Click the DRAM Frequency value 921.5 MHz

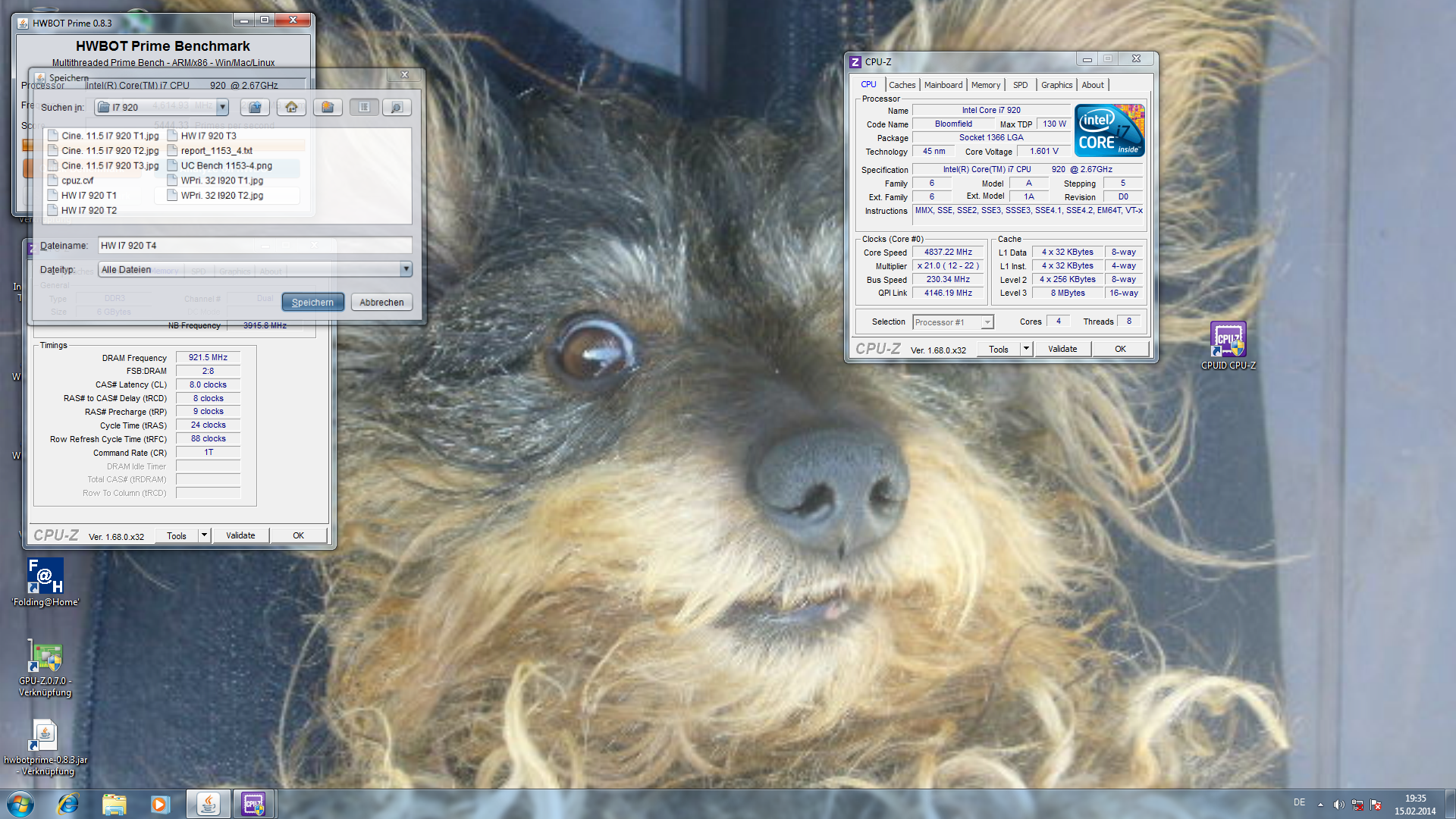(208, 357)
